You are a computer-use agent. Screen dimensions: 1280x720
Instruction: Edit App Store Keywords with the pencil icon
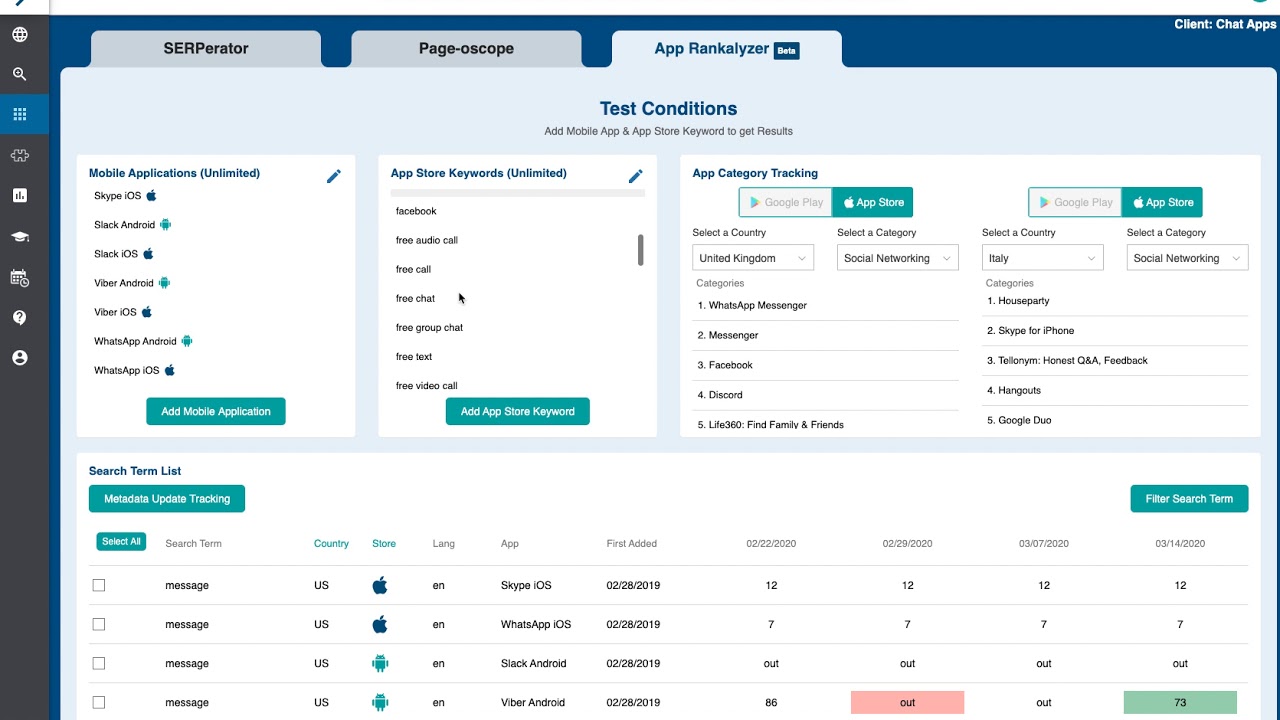pos(635,176)
